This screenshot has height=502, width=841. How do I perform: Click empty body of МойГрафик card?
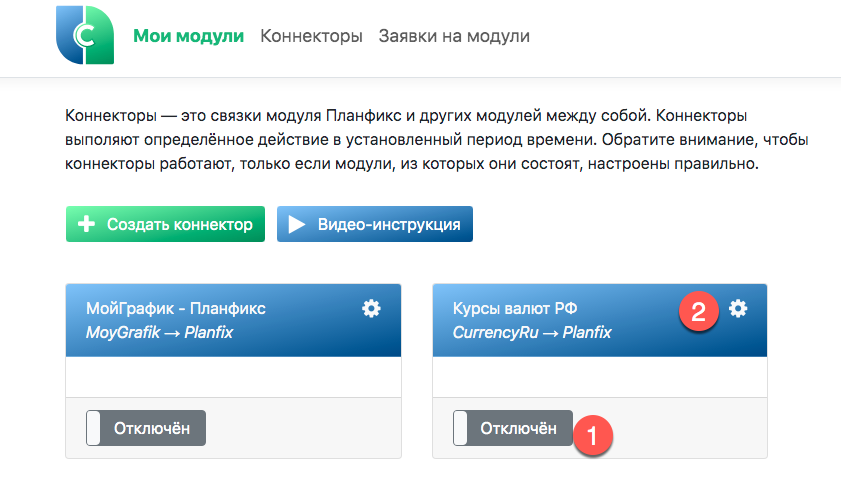click(233, 378)
